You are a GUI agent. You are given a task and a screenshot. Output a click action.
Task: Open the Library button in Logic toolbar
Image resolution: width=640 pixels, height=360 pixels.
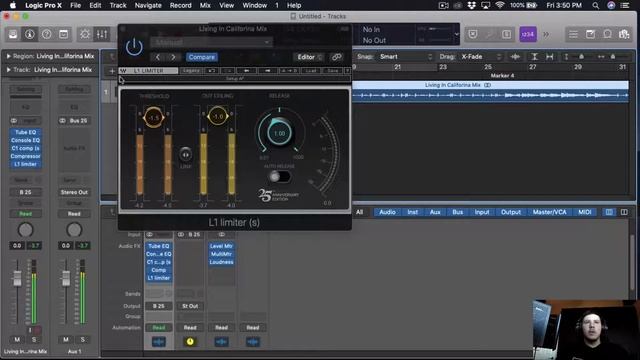tap(13, 34)
